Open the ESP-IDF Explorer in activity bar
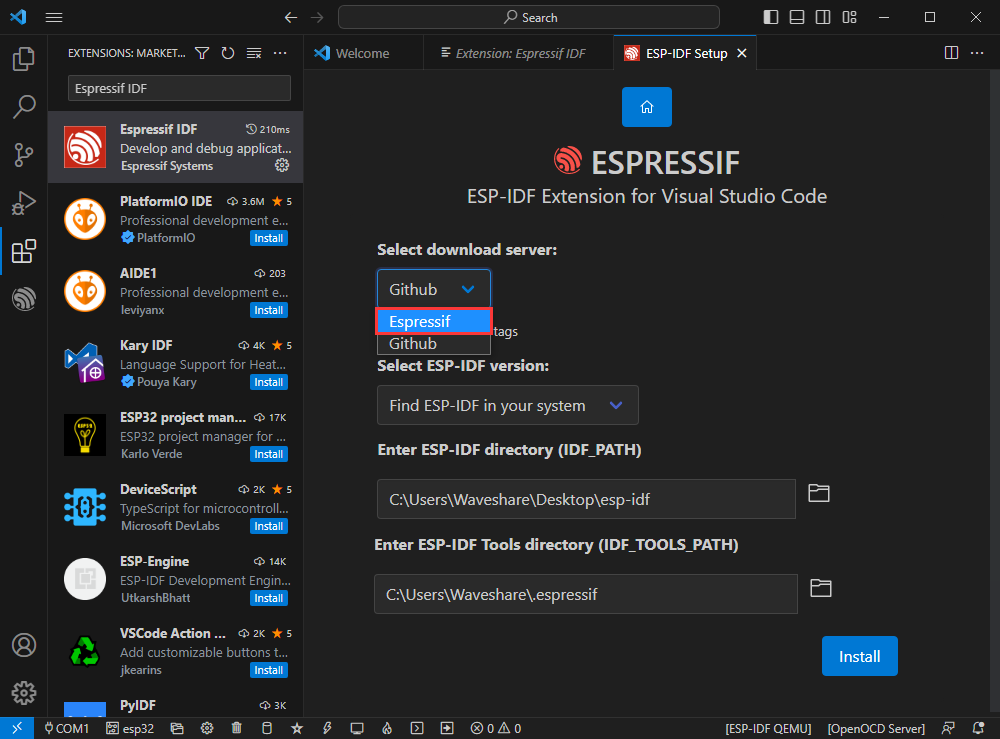Image resolution: width=1000 pixels, height=739 pixels. click(x=24, y=298)
